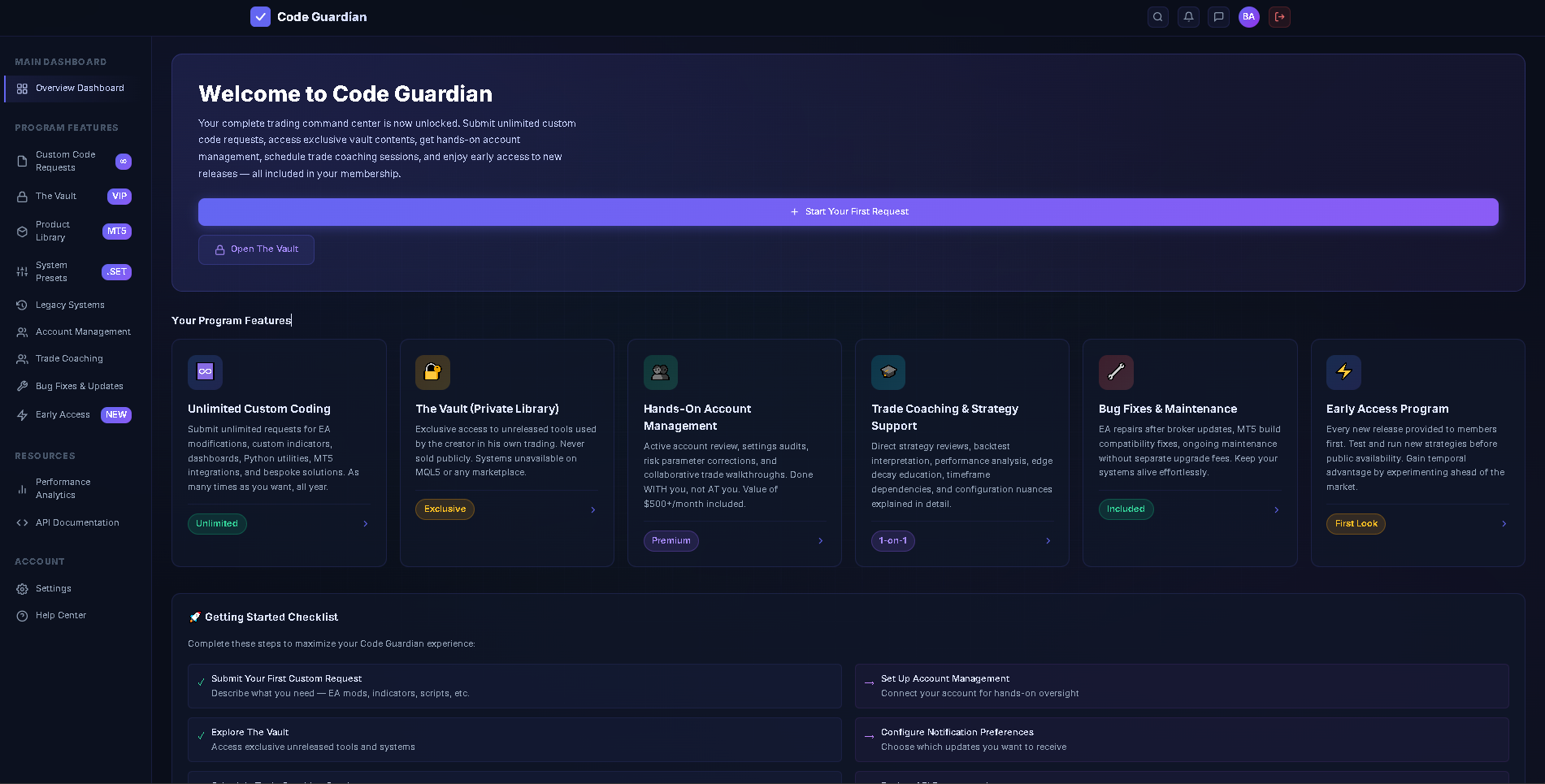Click Product Library box icon
The height and width of the screenshot is (784, 1545).
(x=22, y=232)
